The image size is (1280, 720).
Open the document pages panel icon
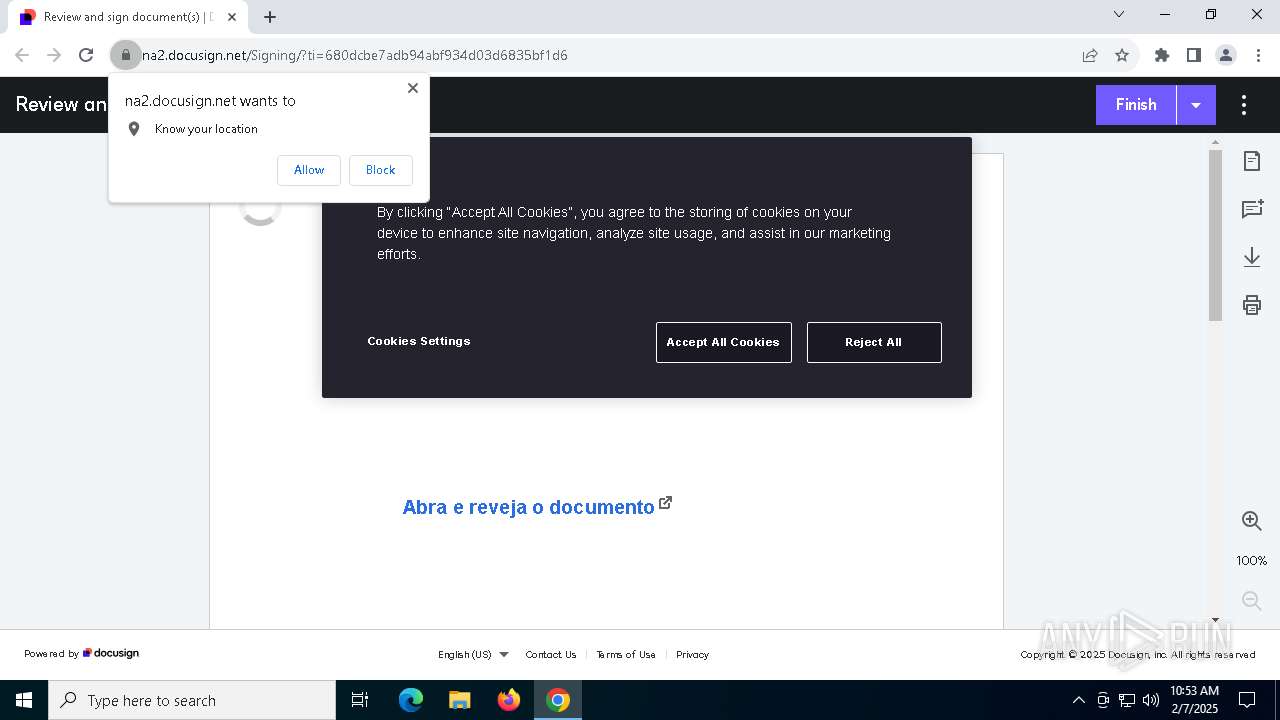(1252, 161)
